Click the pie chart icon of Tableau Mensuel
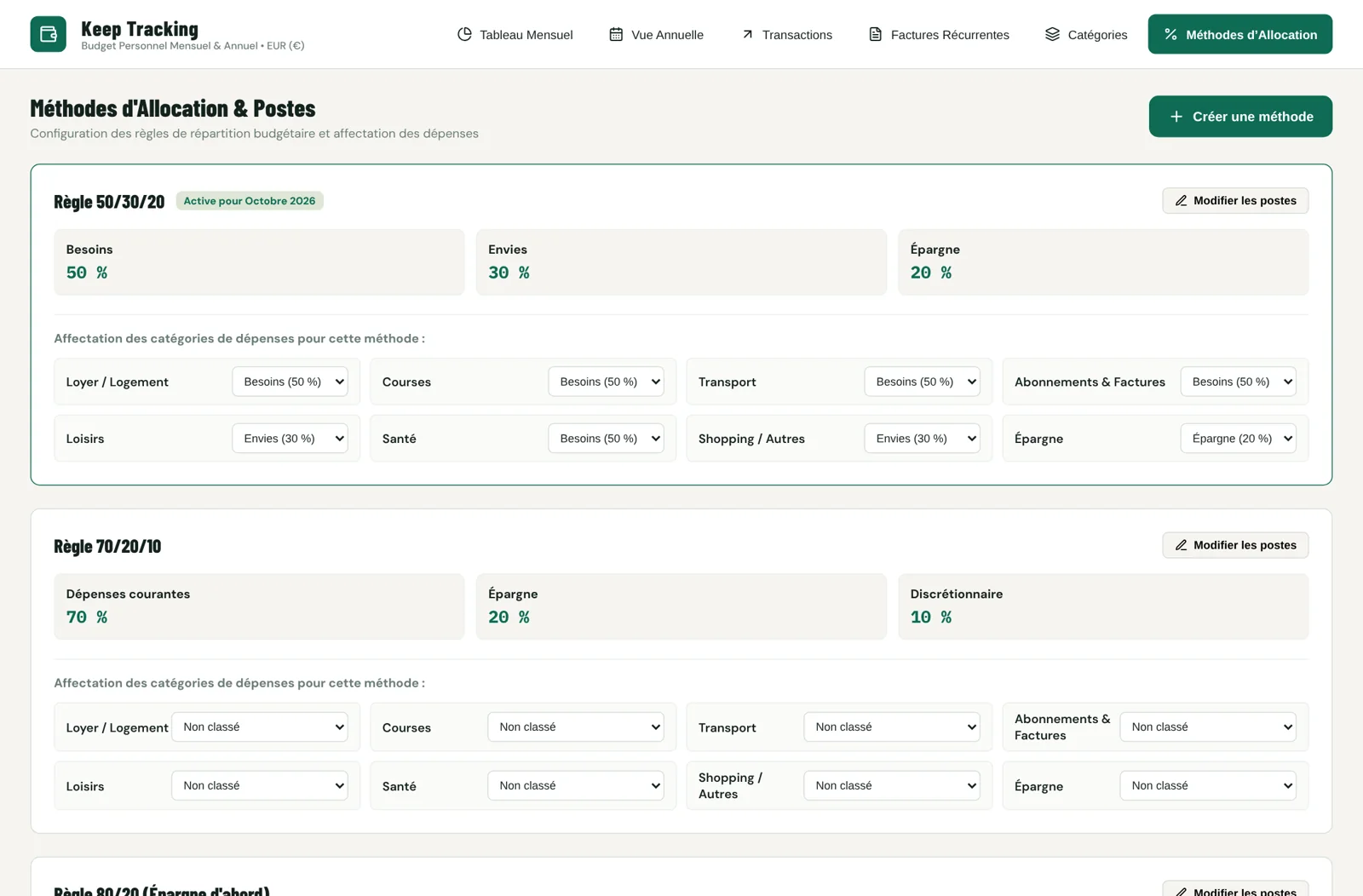Image resolution: width=1363 pixels, height=896 pixels. coord(464,34)
